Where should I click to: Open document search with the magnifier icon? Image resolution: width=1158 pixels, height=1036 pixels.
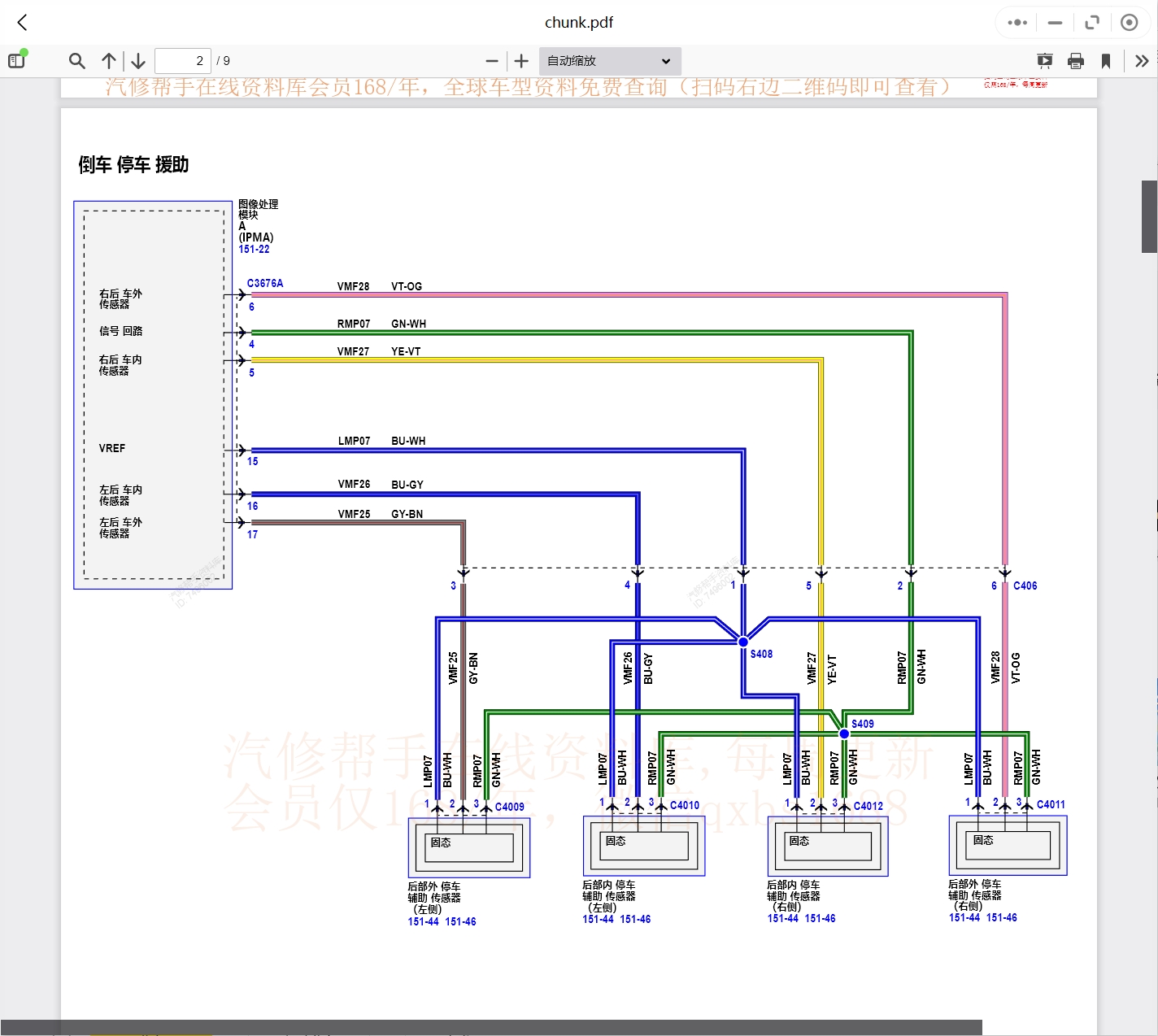76,60
